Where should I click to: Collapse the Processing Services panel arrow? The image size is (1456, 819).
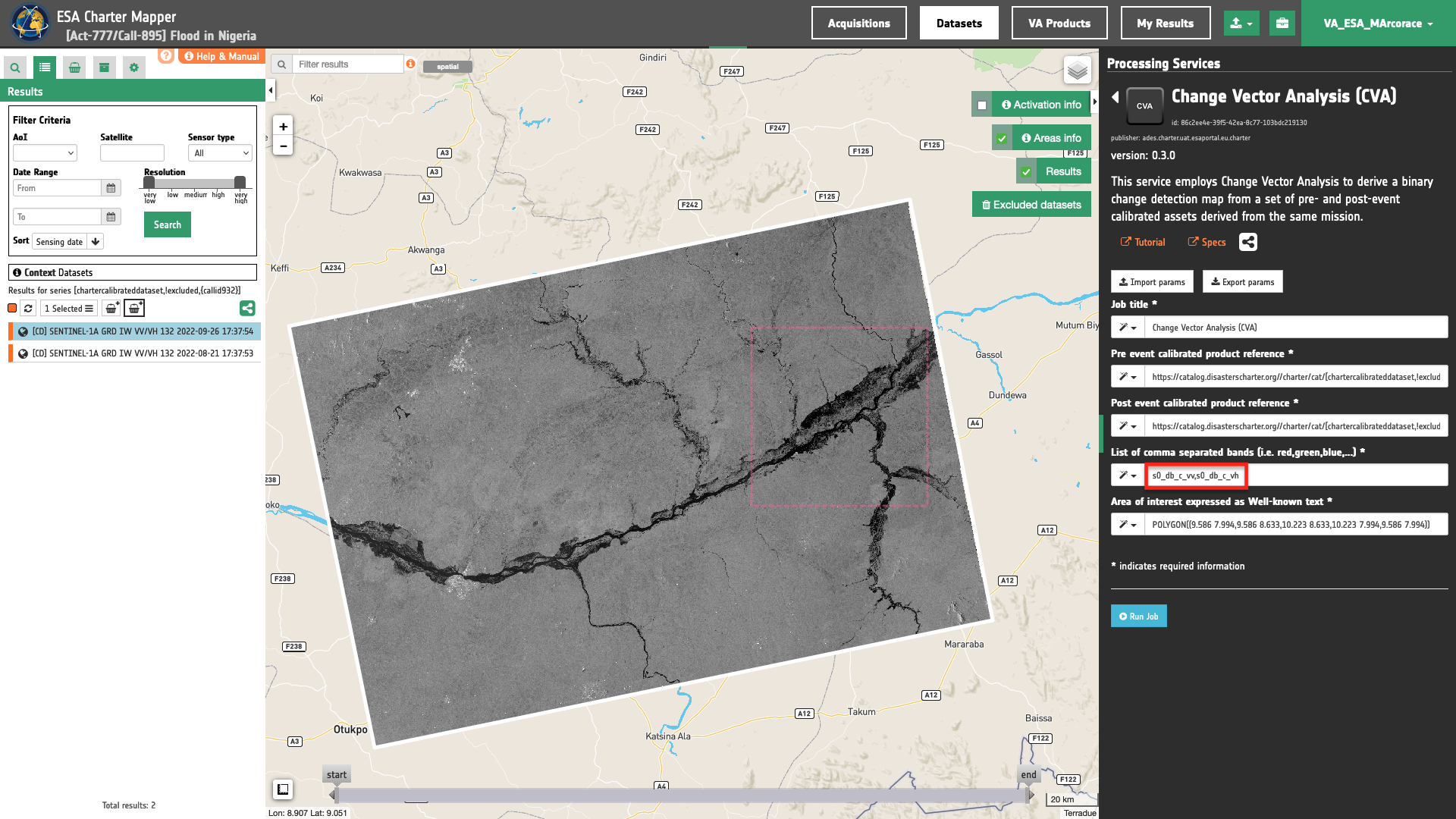click(x=1095, y=102)
